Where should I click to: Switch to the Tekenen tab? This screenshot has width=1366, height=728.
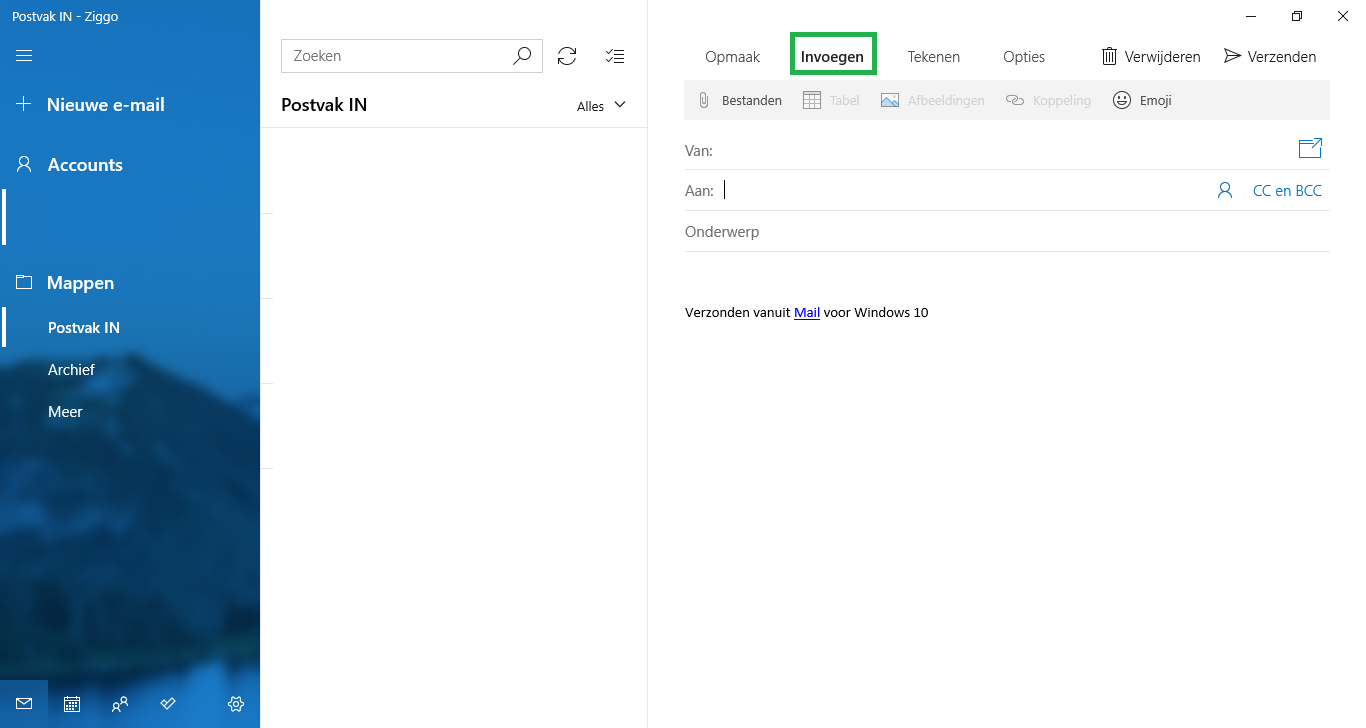(933, 57)
